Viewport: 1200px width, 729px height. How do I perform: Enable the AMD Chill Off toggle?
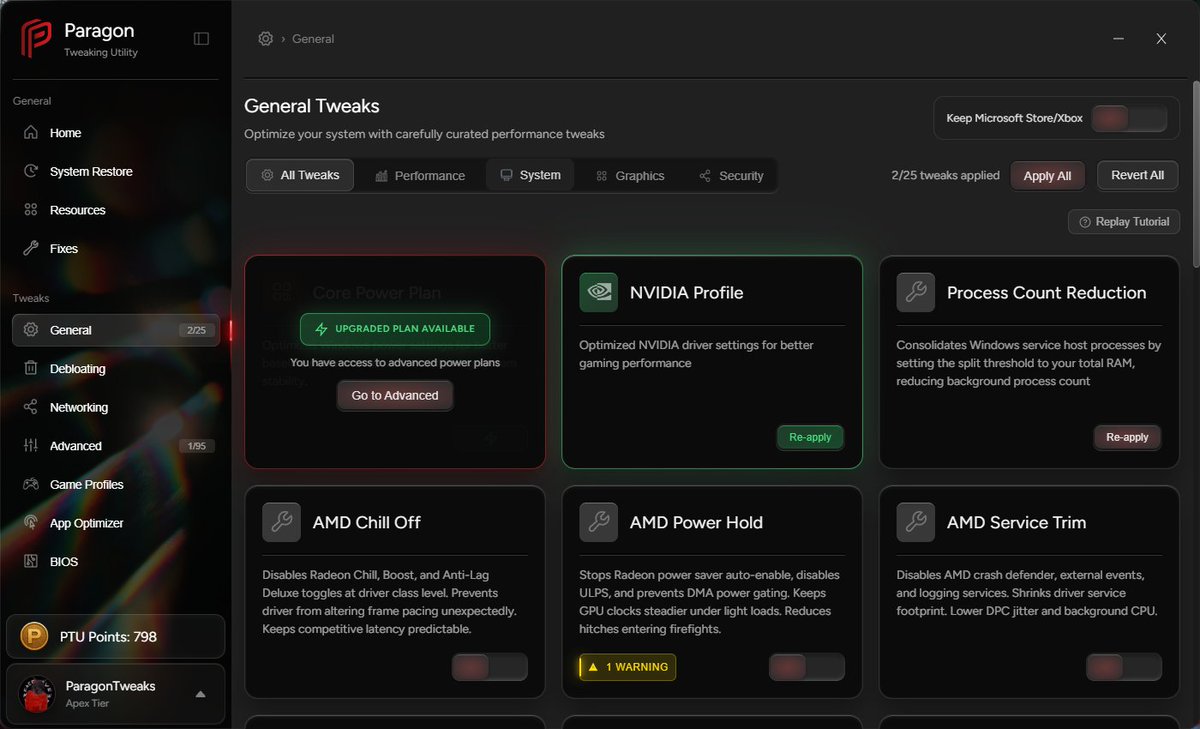point(490,667)
